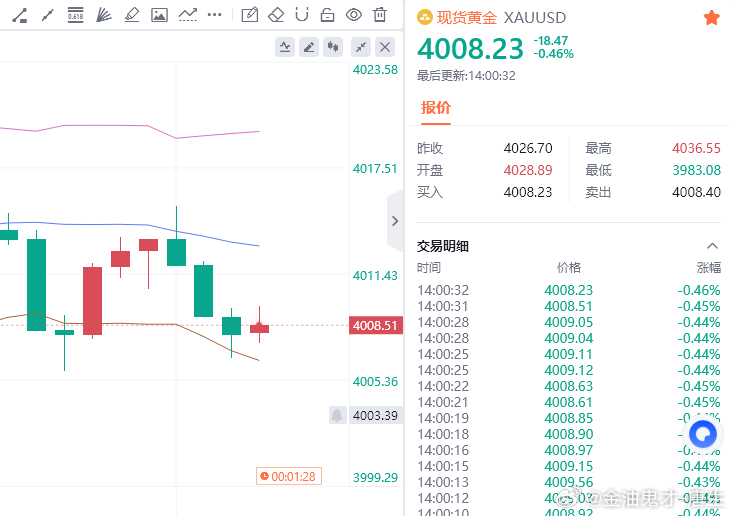Click the 4023.58 axis label
Image resolution: width=733 pixels, height=516 pixels.
click(375, 70)
